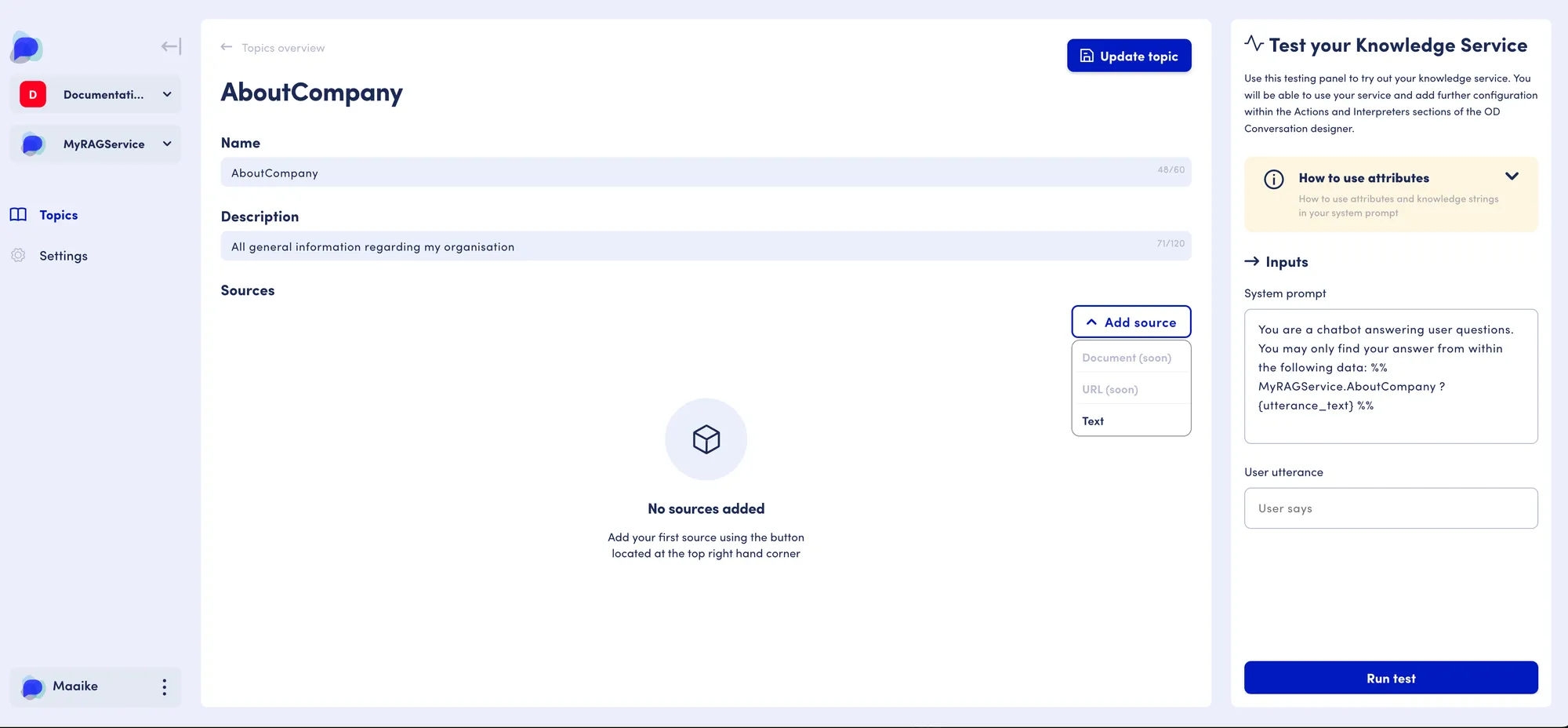The width and height of the screenshot is (1568, 728).
Task: Click the No sources added message
Action: 706,509
